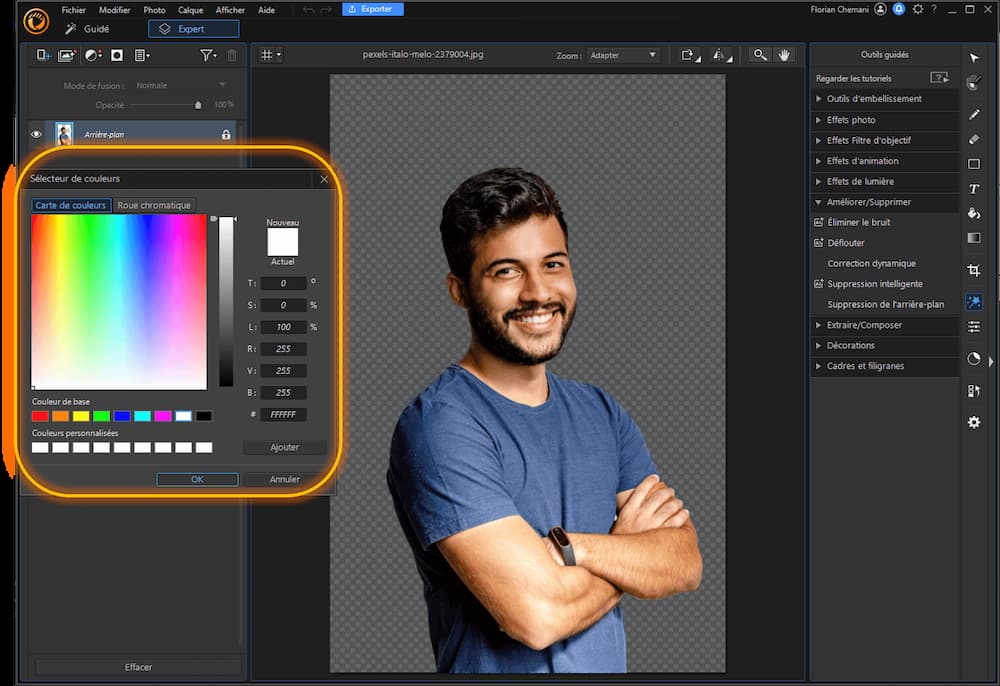Expand Effets photo section

[885, 120]
